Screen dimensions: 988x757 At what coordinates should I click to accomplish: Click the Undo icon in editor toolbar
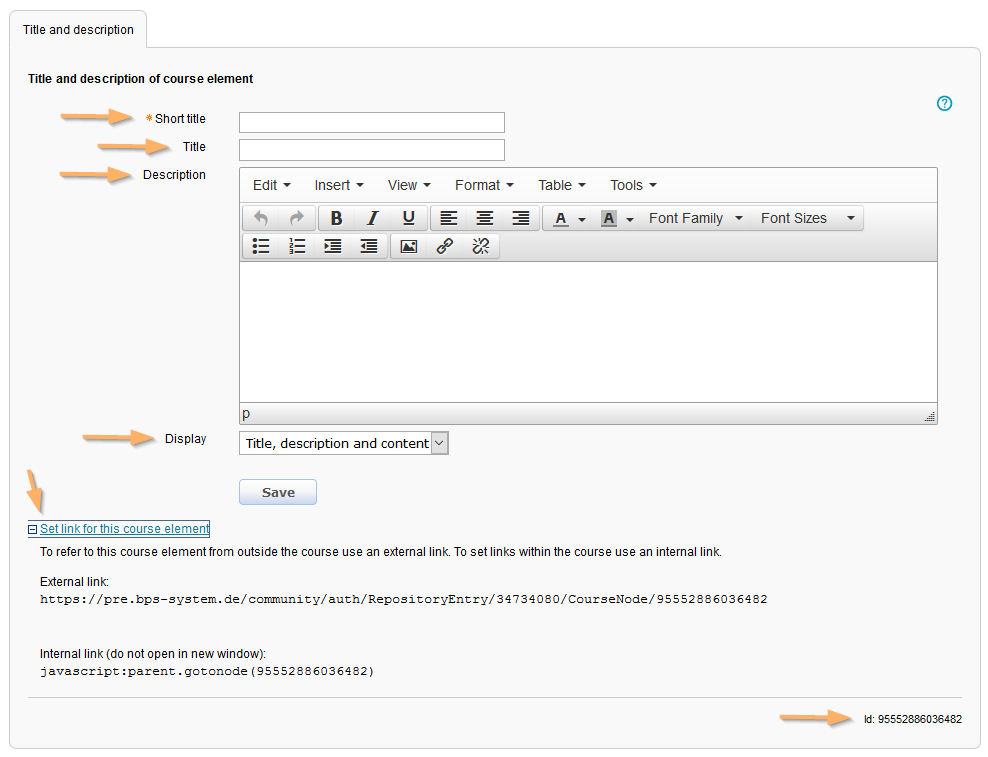(x=261, y=218)
